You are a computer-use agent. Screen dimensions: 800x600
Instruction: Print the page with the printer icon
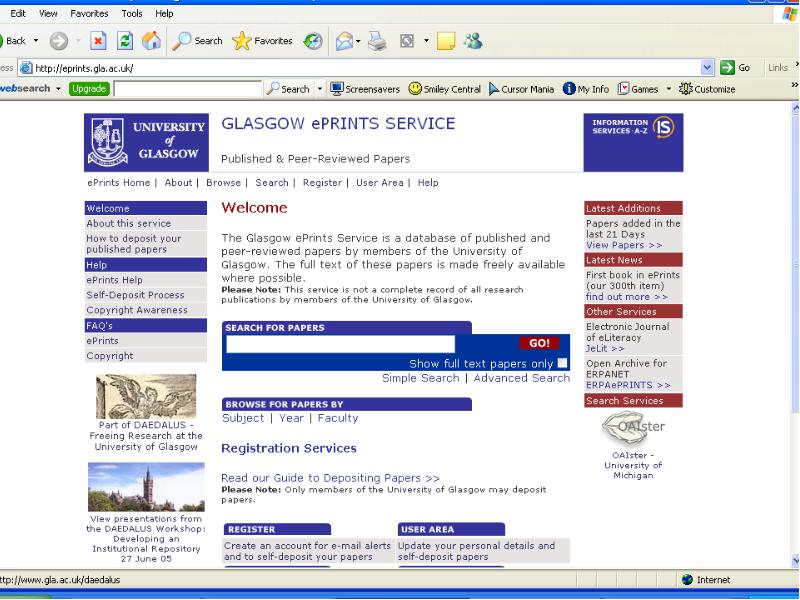(x=378, y=41)
